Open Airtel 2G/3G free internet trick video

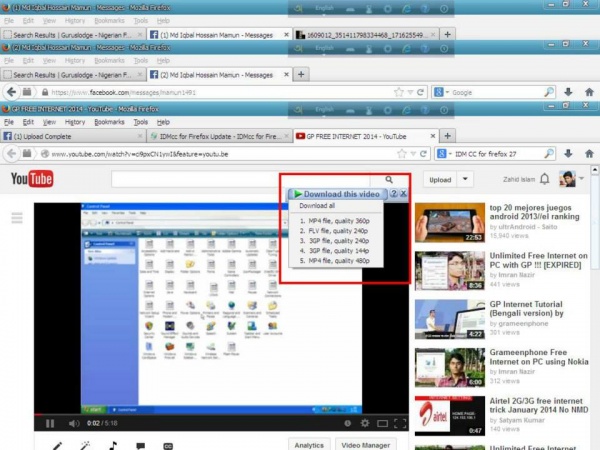coord(539,405)
